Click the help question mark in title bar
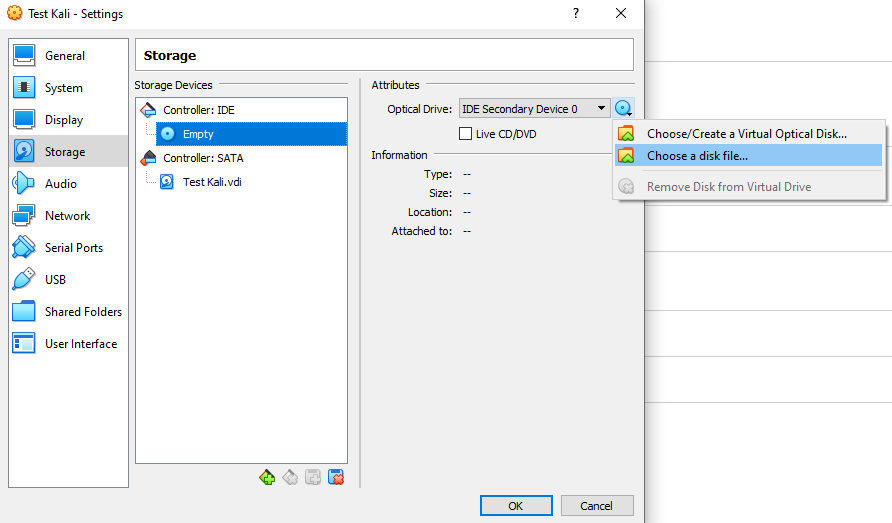 pos(576,14)
